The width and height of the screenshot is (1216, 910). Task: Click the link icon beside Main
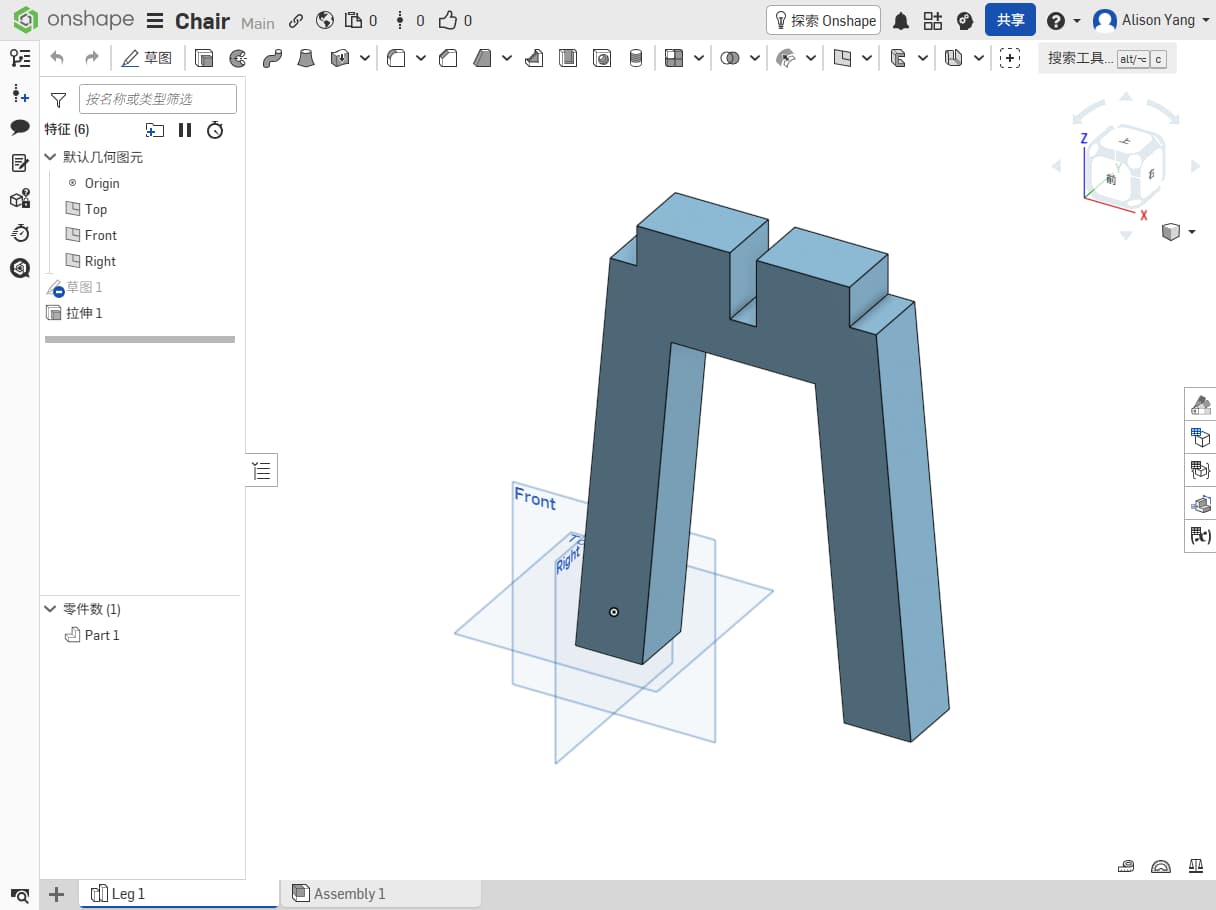(295, 21)
